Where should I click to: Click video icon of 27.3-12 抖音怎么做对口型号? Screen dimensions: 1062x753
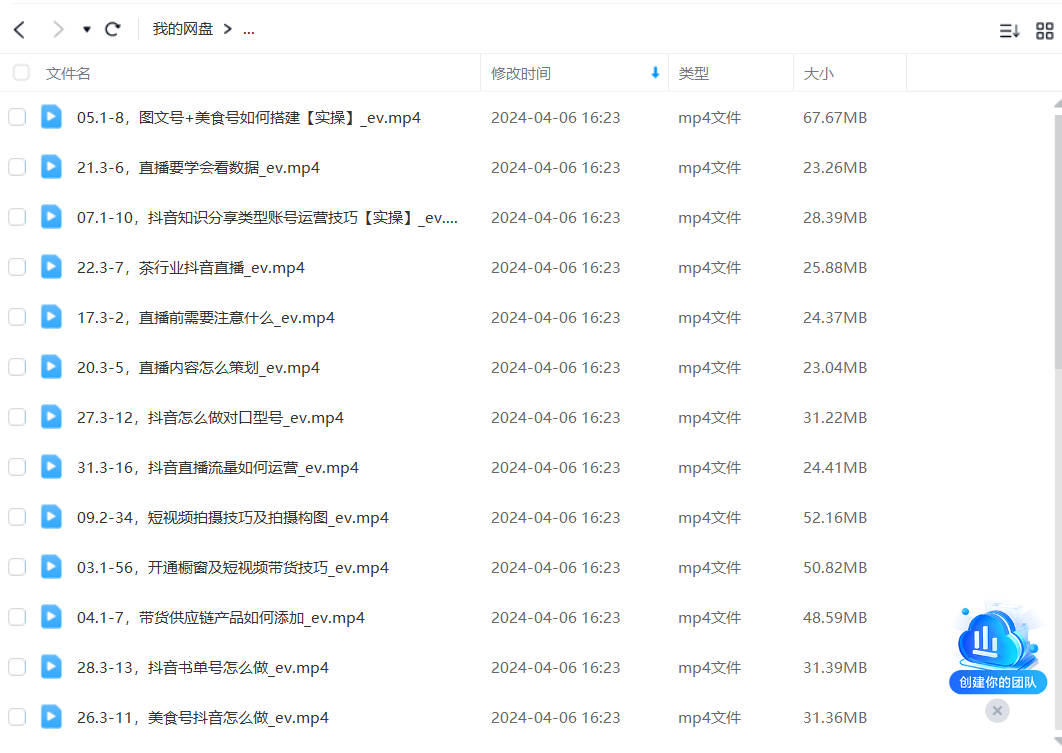[x=51, y=416]
